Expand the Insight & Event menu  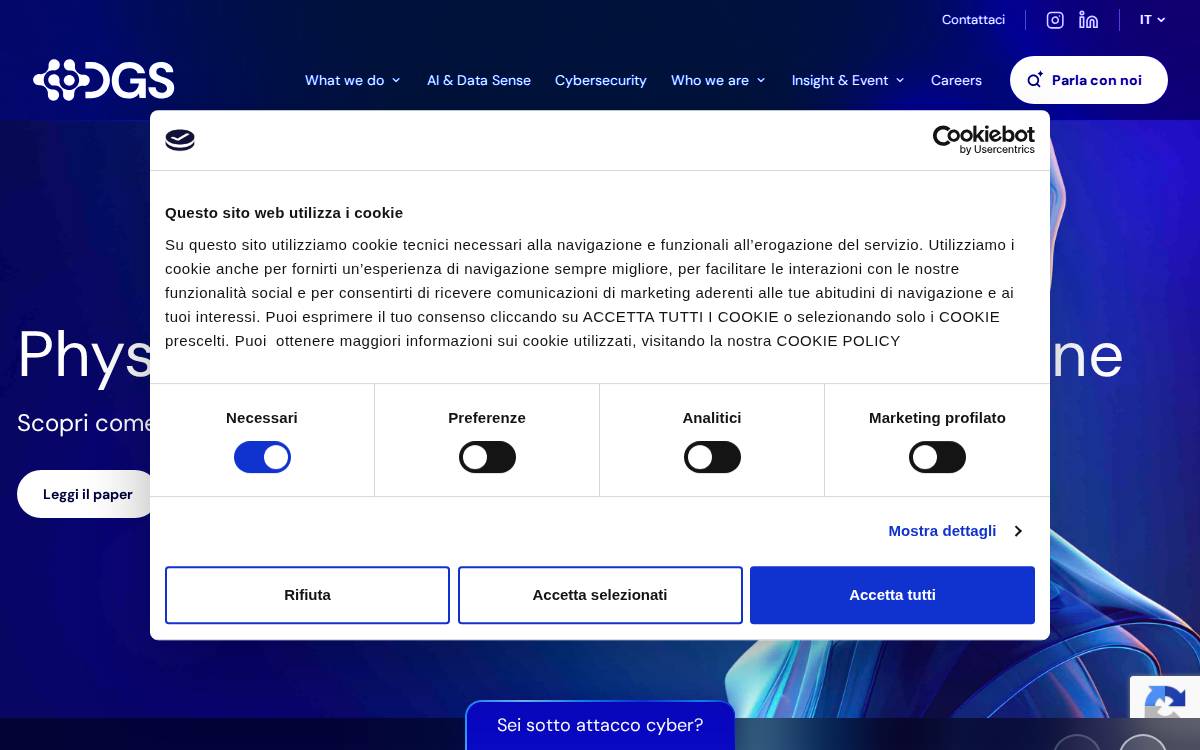click(849, 80)
